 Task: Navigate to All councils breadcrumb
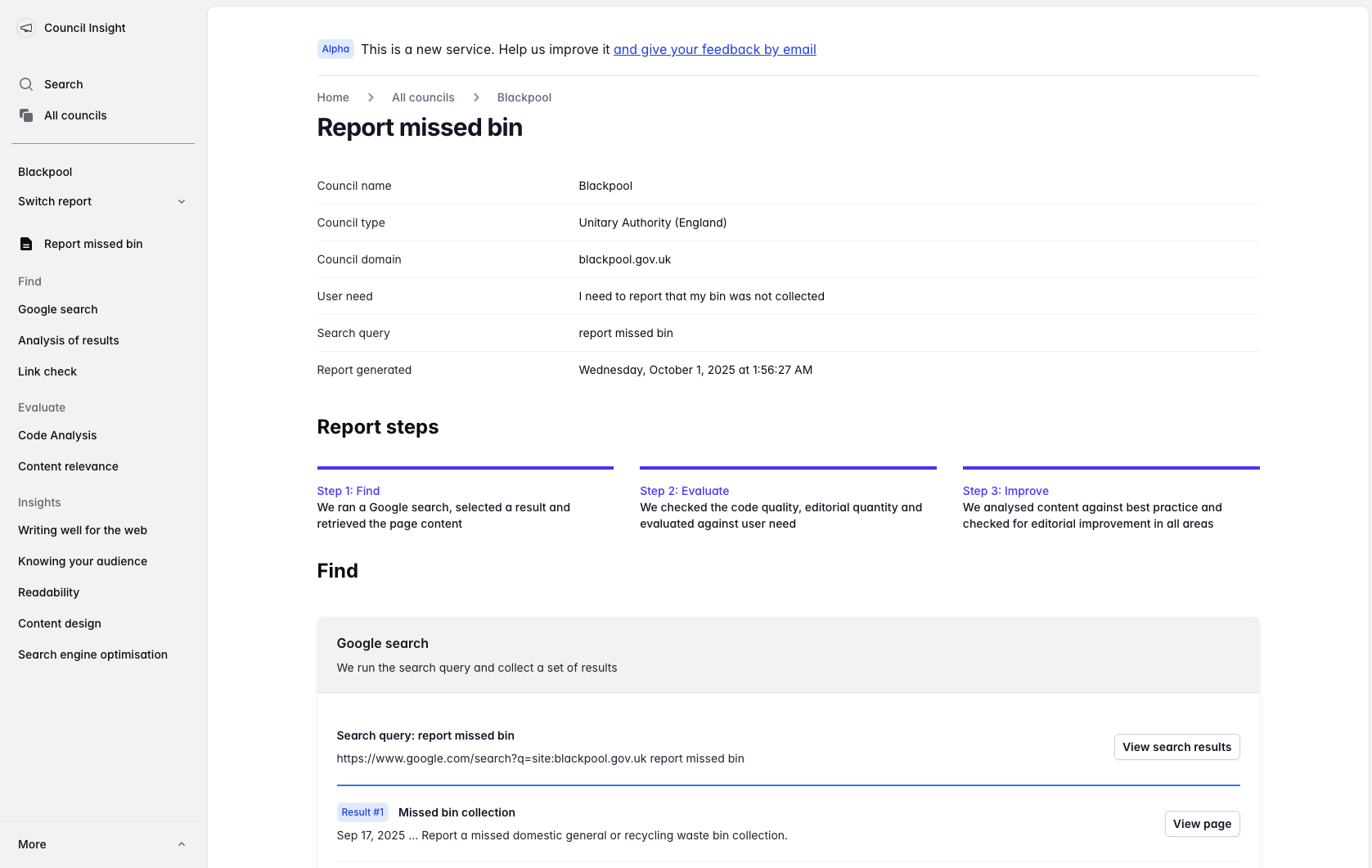[423, 97]
